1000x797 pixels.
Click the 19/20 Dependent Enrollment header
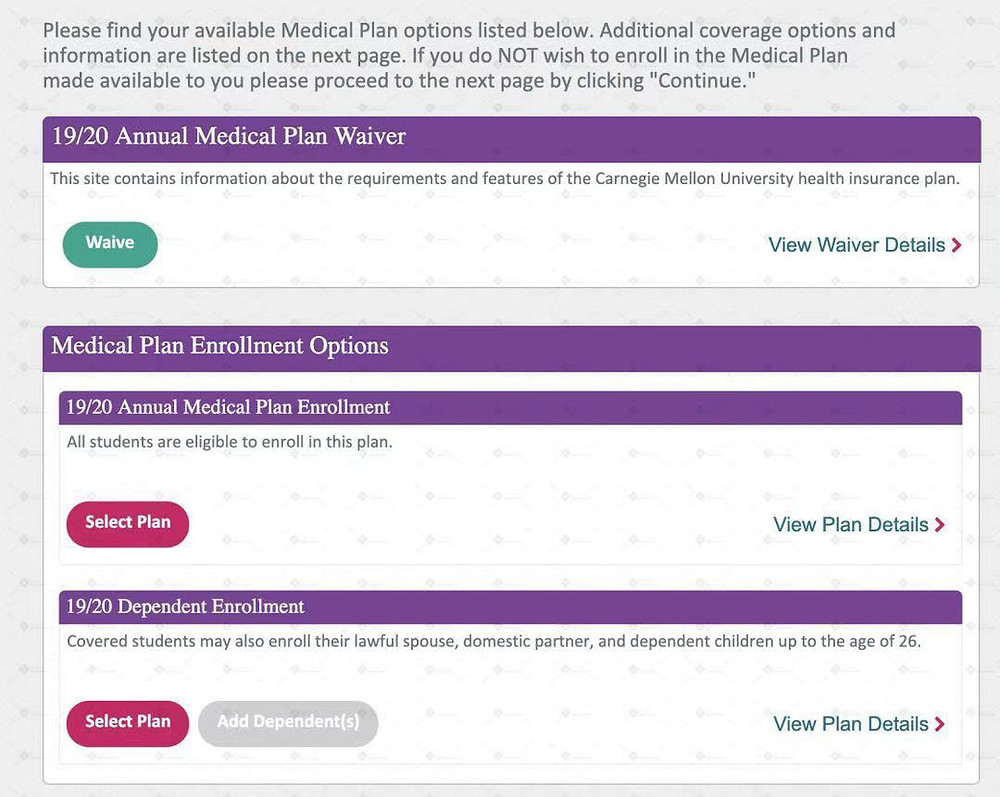(x=510, y=607)
